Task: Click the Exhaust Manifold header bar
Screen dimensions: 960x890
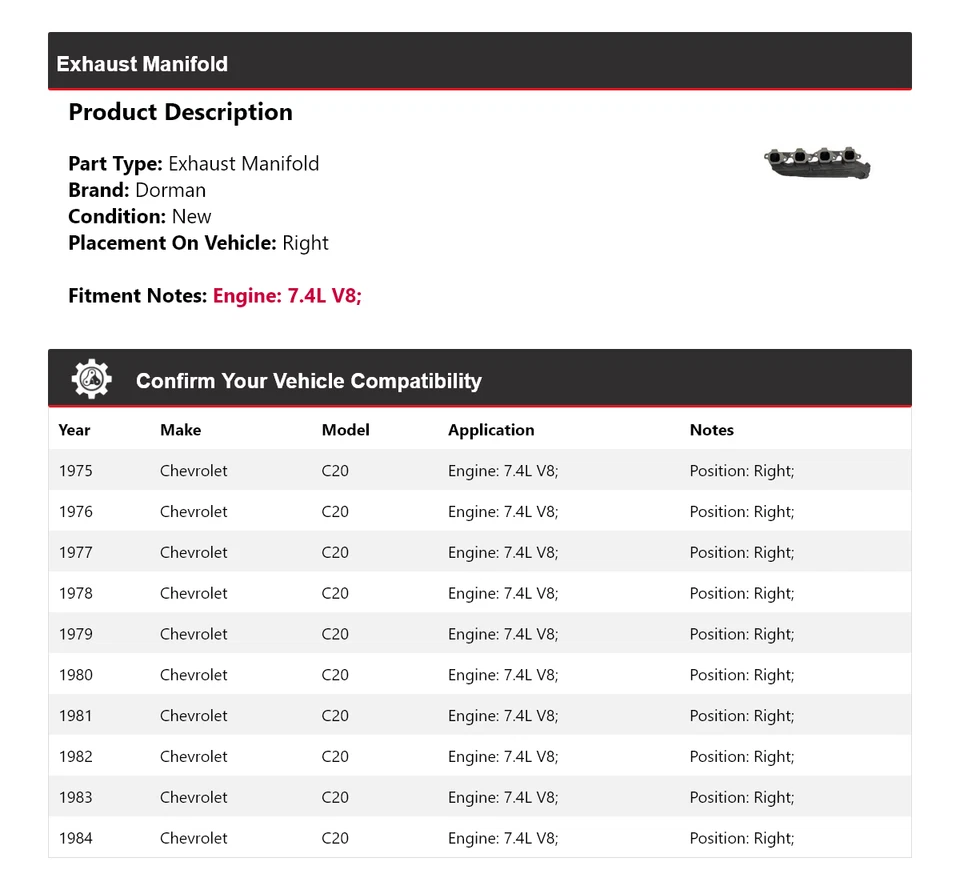Action: [x=479, y=63]
